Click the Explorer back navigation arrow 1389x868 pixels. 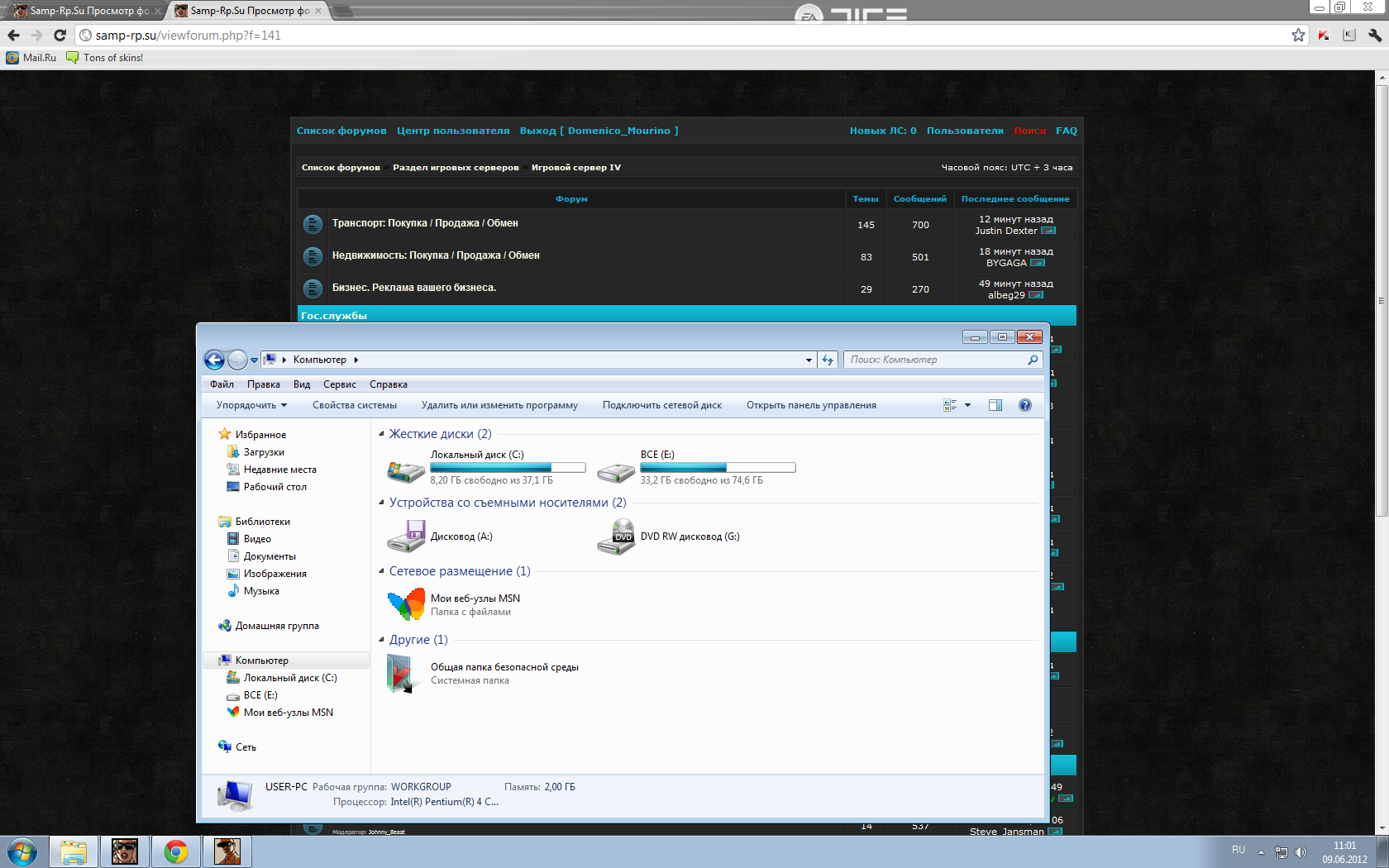coord(214,360)
